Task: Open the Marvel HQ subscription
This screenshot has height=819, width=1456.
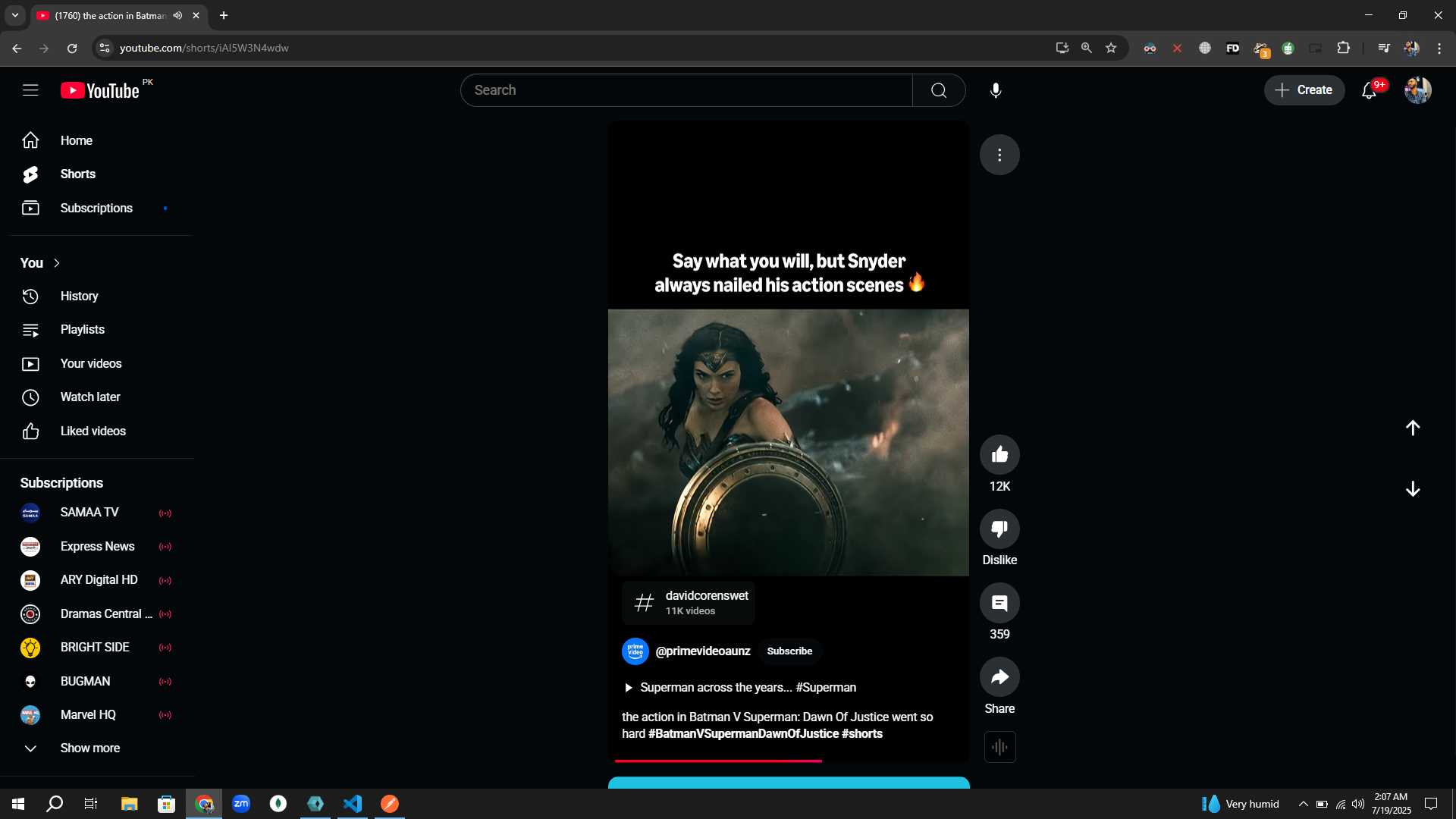Action: click(x=97, y=715)
